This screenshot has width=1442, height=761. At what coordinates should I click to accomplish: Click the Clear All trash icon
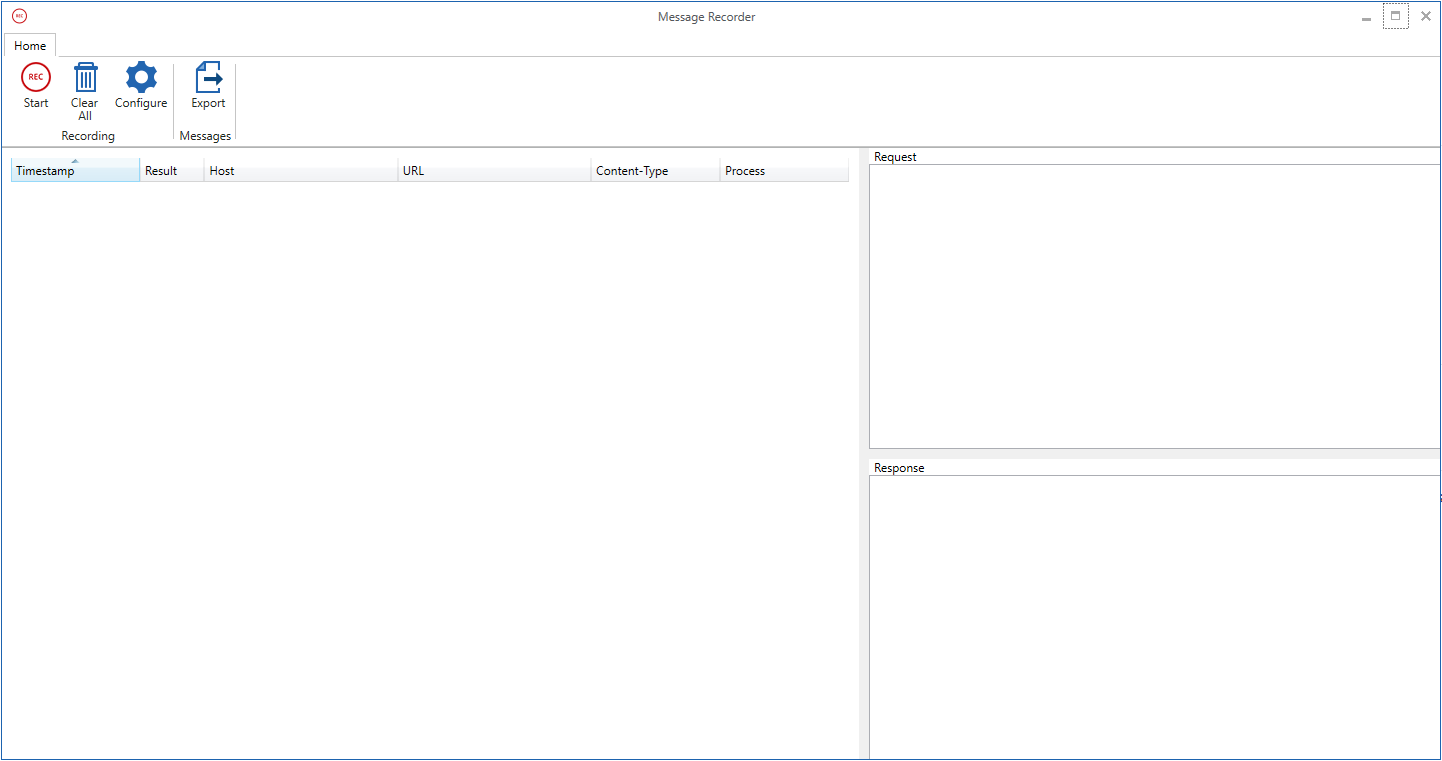[x=85, y=78]
